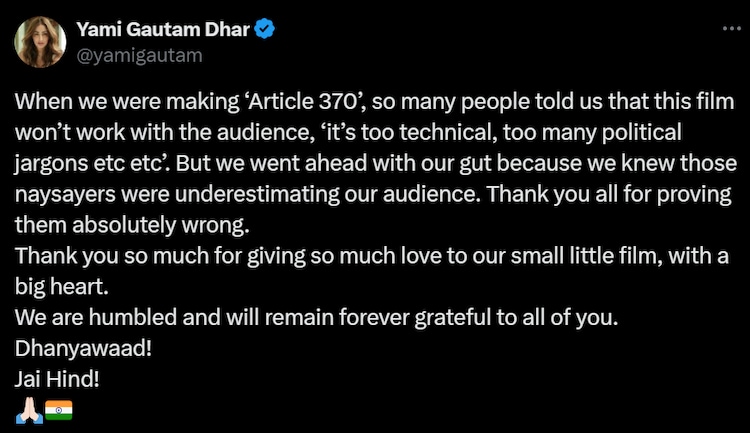Click the folded hands emoji
This screenshot has height=433, width=750.
pos(28,408)
